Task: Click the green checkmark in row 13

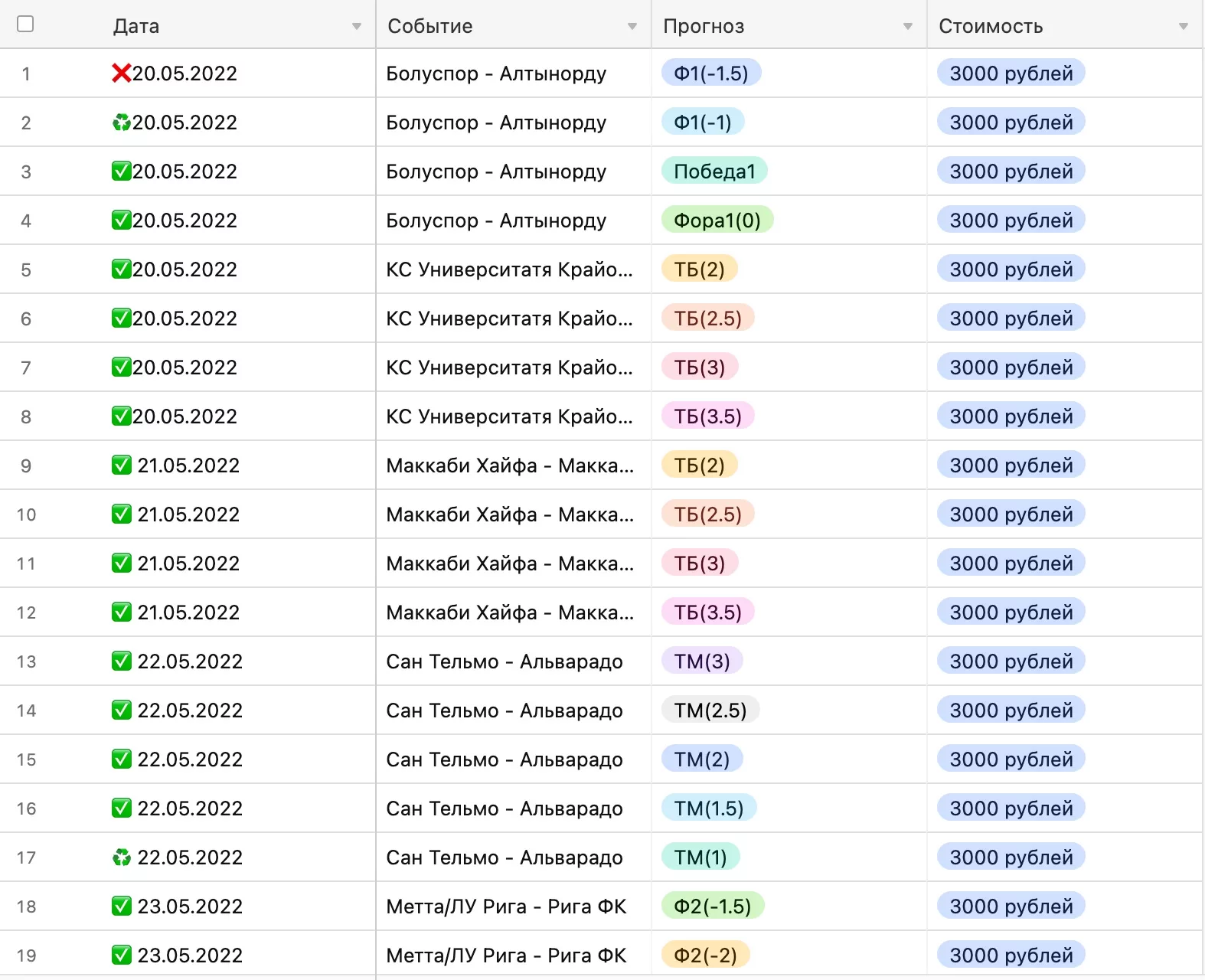Action: 121,661
